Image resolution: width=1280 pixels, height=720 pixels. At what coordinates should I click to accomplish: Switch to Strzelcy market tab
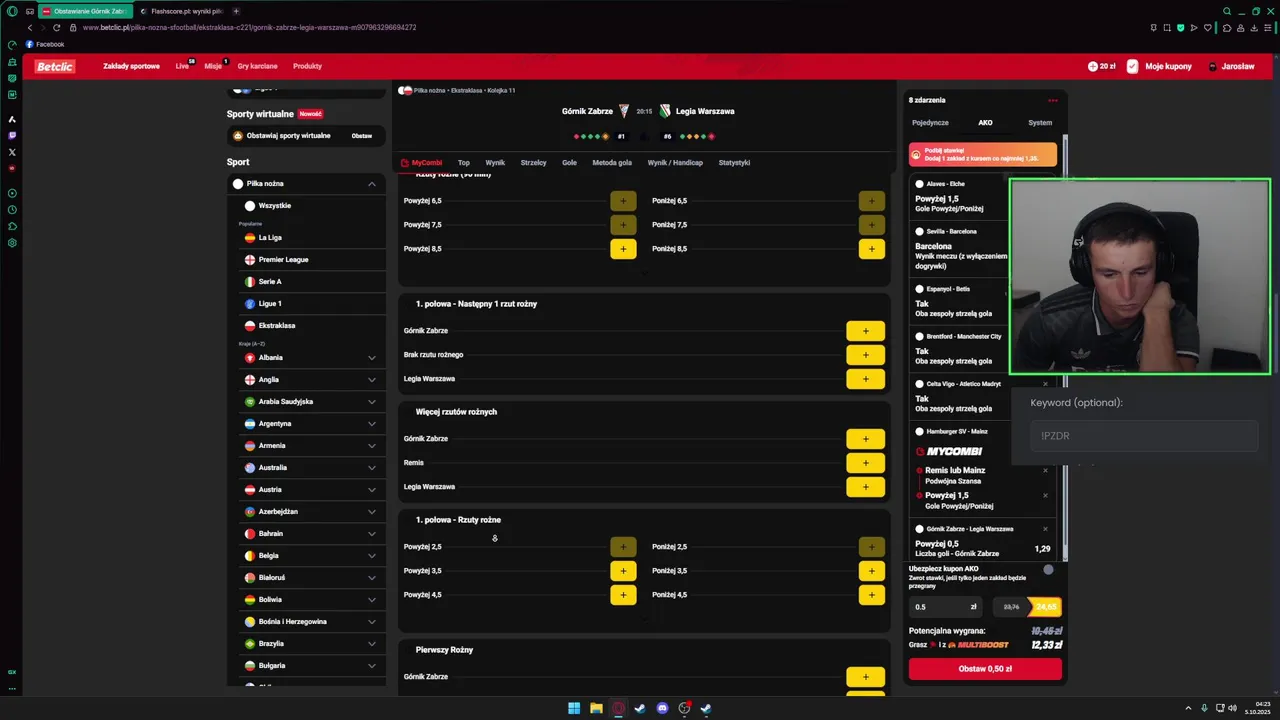533,163
